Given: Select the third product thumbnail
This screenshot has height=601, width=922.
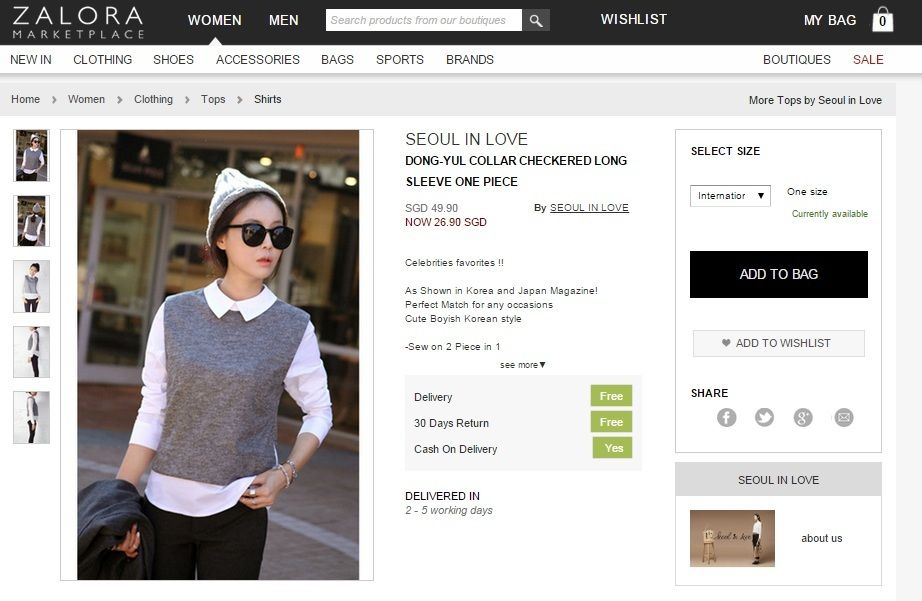Looking at the screenshot, I should tap(31, 286).
